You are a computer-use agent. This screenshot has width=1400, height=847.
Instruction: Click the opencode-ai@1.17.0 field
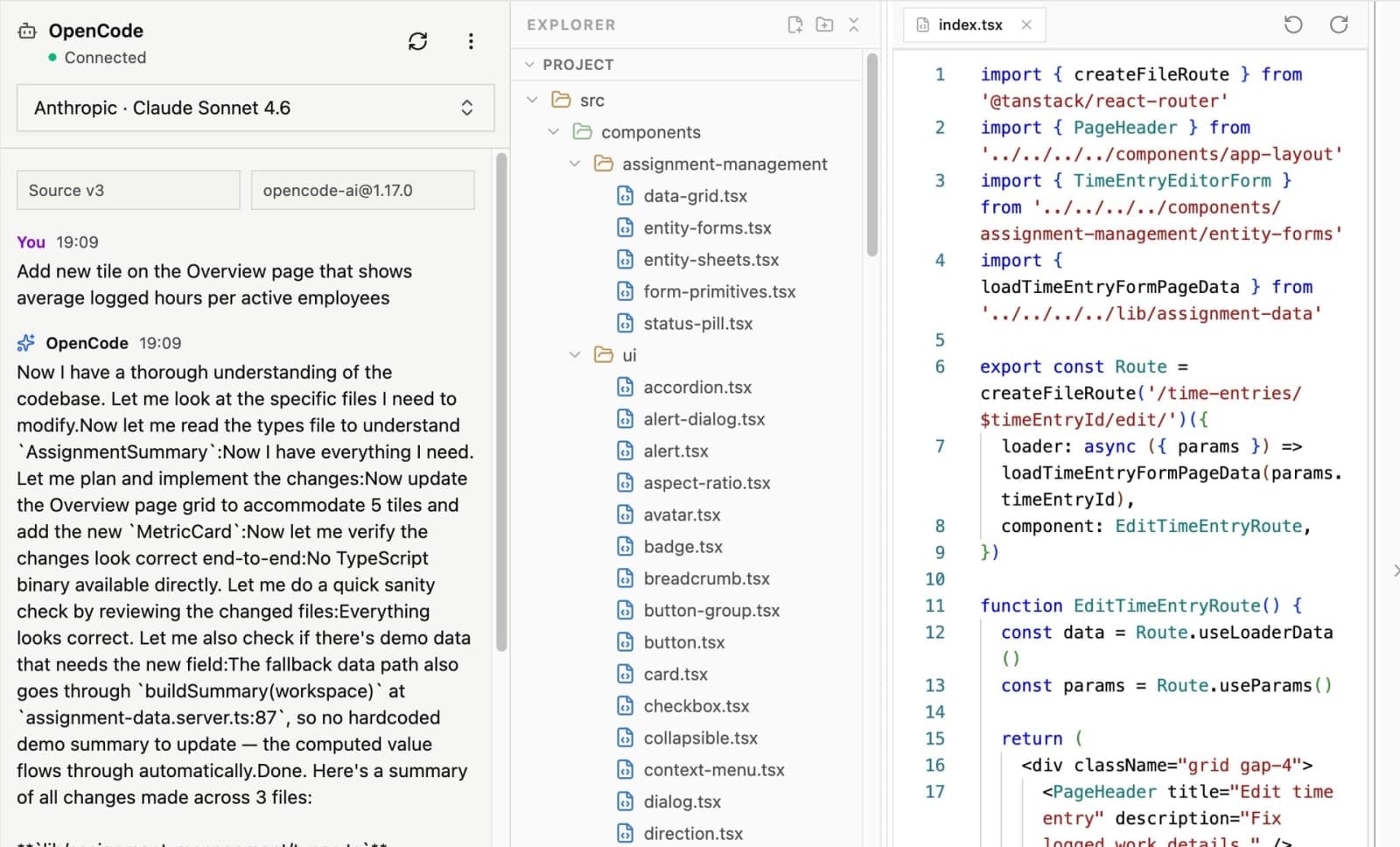pos(362,190)
